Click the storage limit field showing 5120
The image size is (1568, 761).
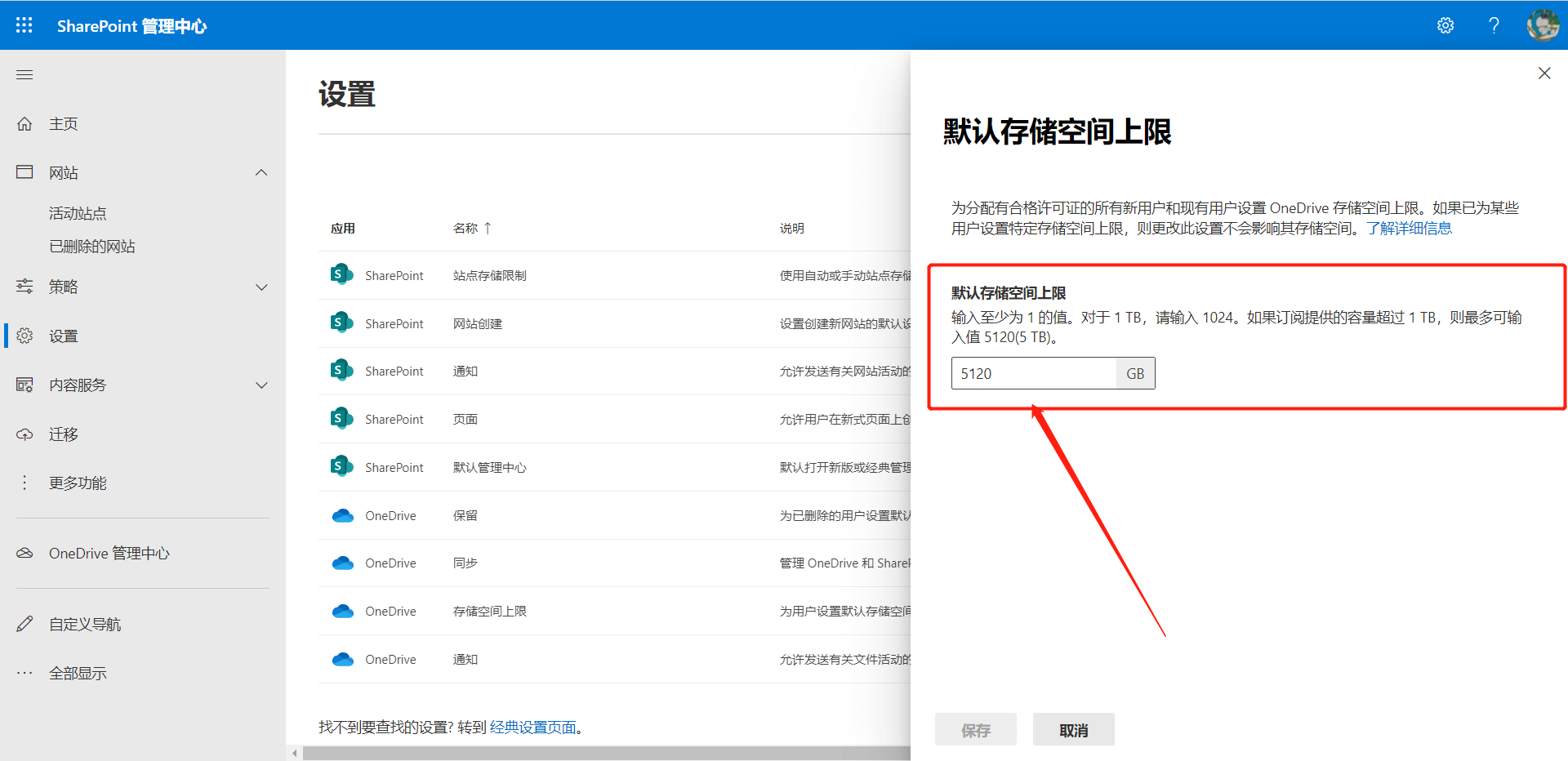(1034, 373)
